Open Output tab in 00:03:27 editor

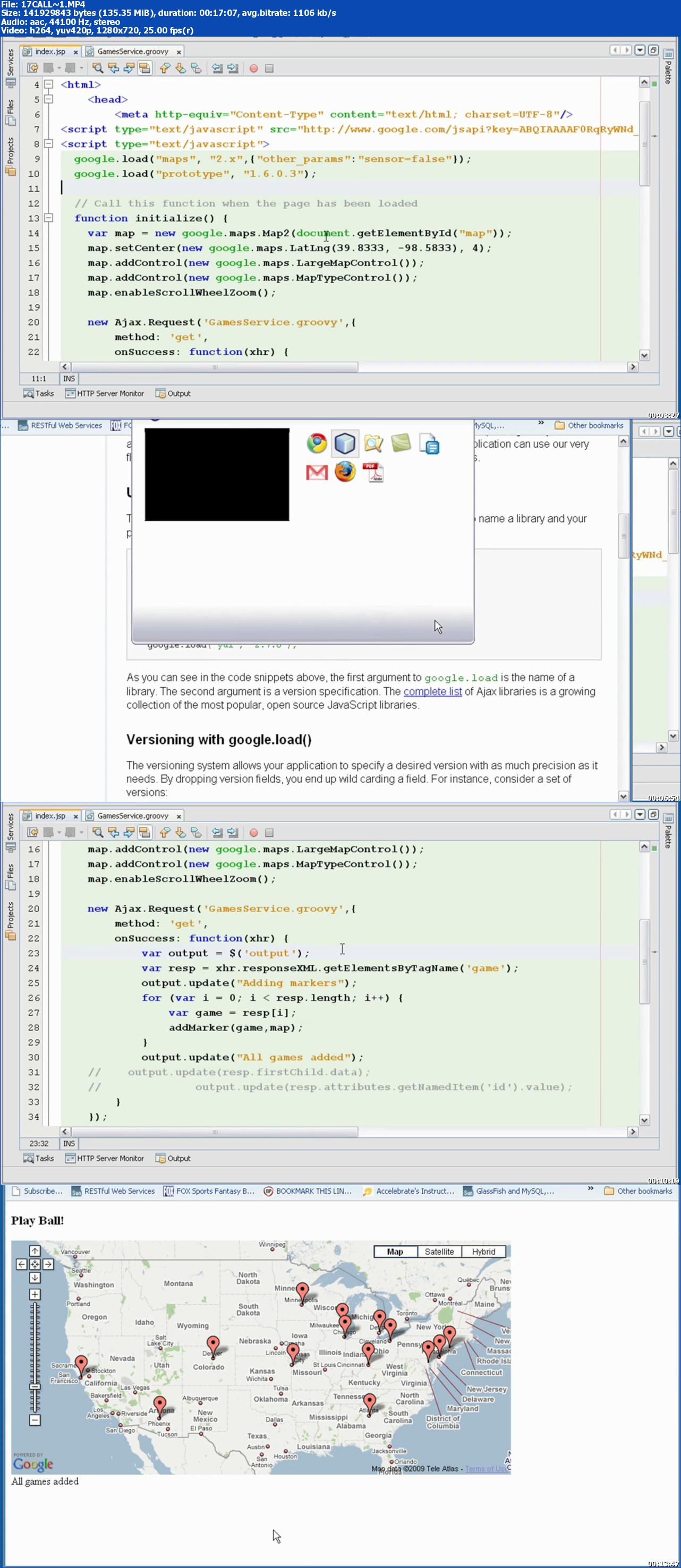point(173,394)
